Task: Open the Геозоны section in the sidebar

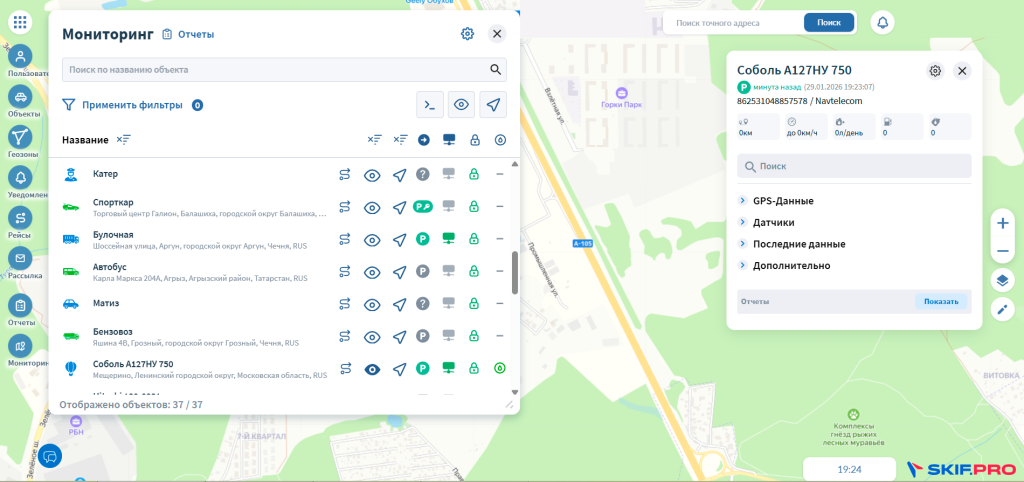Action: pyautogui.click(x=20, y=137)
